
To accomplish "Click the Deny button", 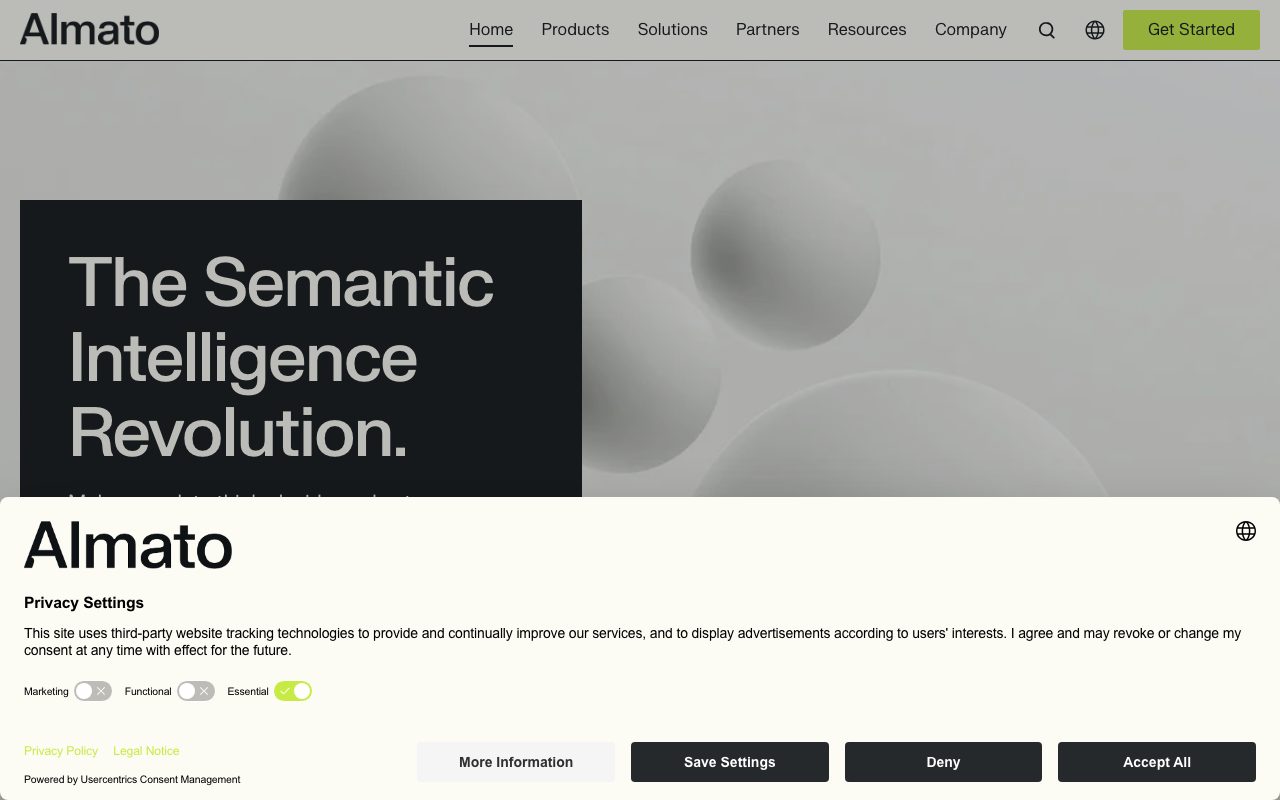I will click(x=943, y=762).
